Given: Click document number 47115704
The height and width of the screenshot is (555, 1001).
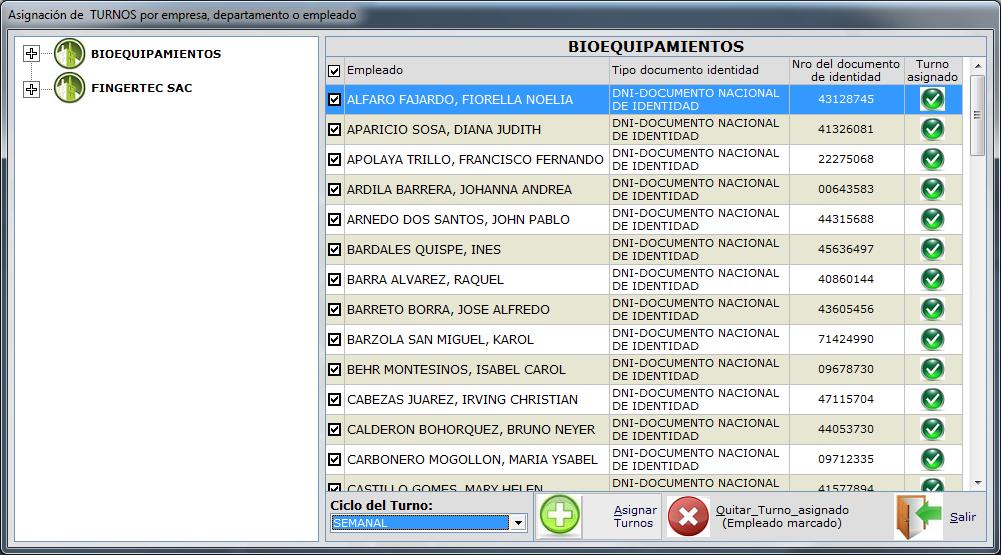Looking at the screenshot, I should tap(846, 399).
